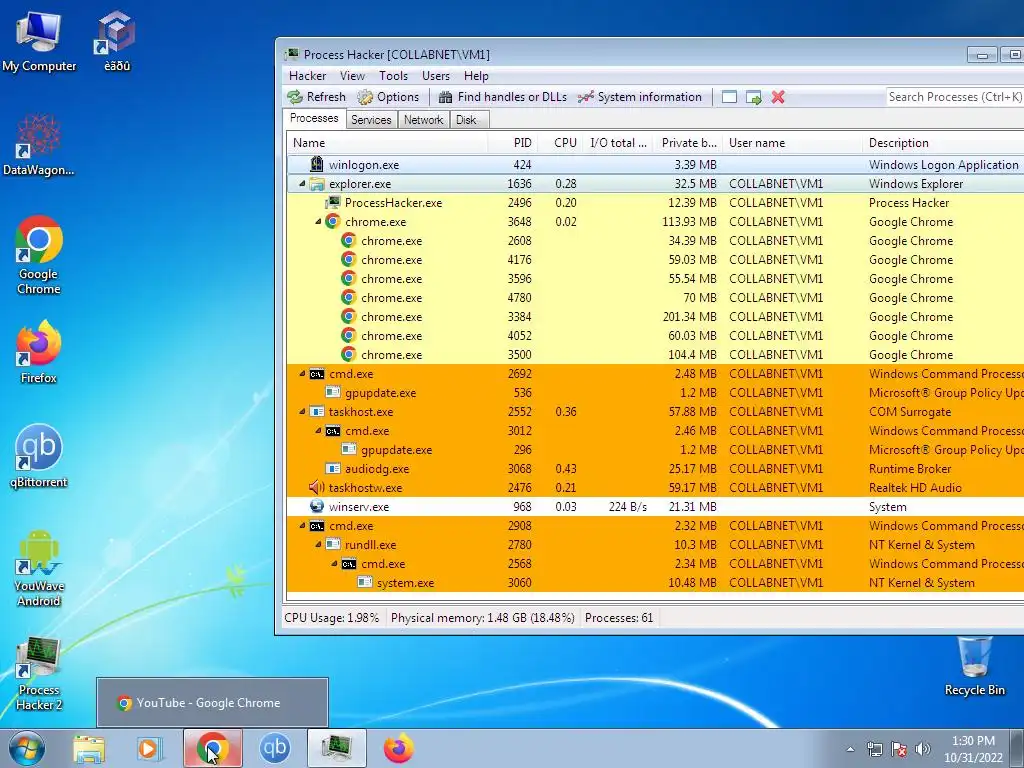Sort by the I/O total column header
The image size is (1024, 768).
click(x=618, y=143)
